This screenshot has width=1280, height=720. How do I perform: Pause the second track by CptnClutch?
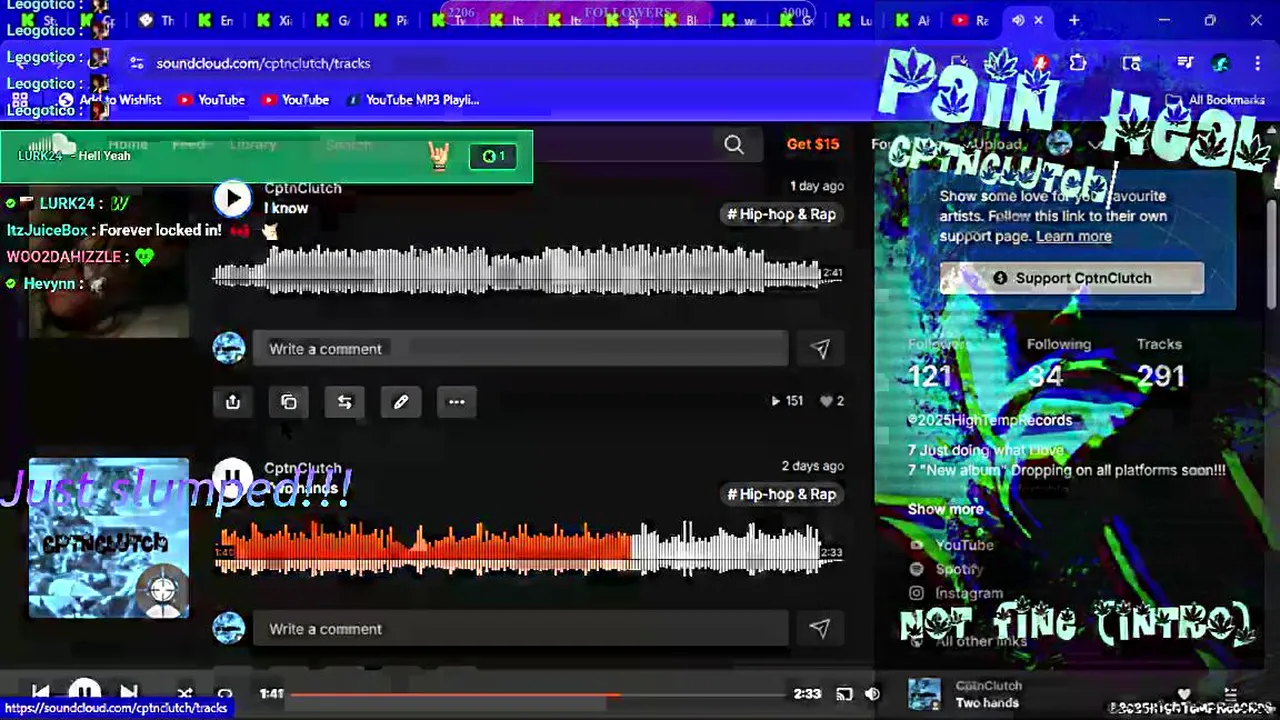(x=233, y=478)
